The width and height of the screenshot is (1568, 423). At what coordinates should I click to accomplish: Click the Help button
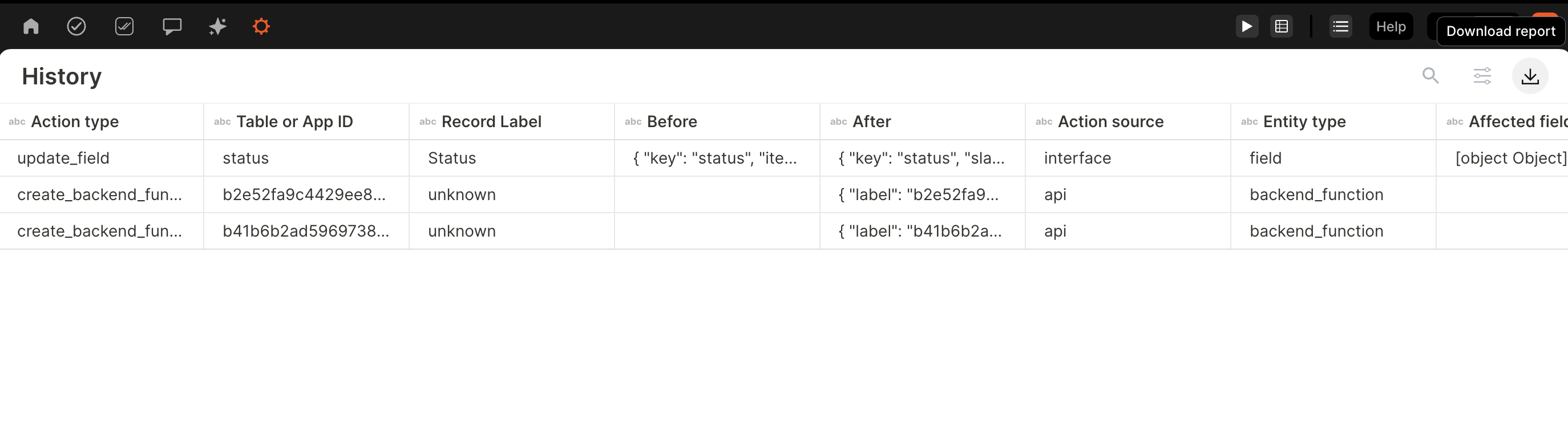coord(1391,26)
